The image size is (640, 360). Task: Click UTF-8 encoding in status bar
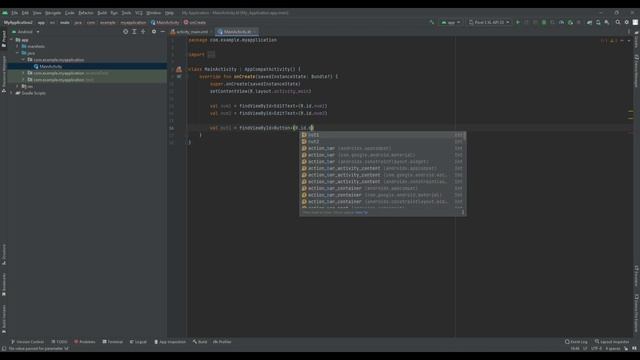[596, 349]
